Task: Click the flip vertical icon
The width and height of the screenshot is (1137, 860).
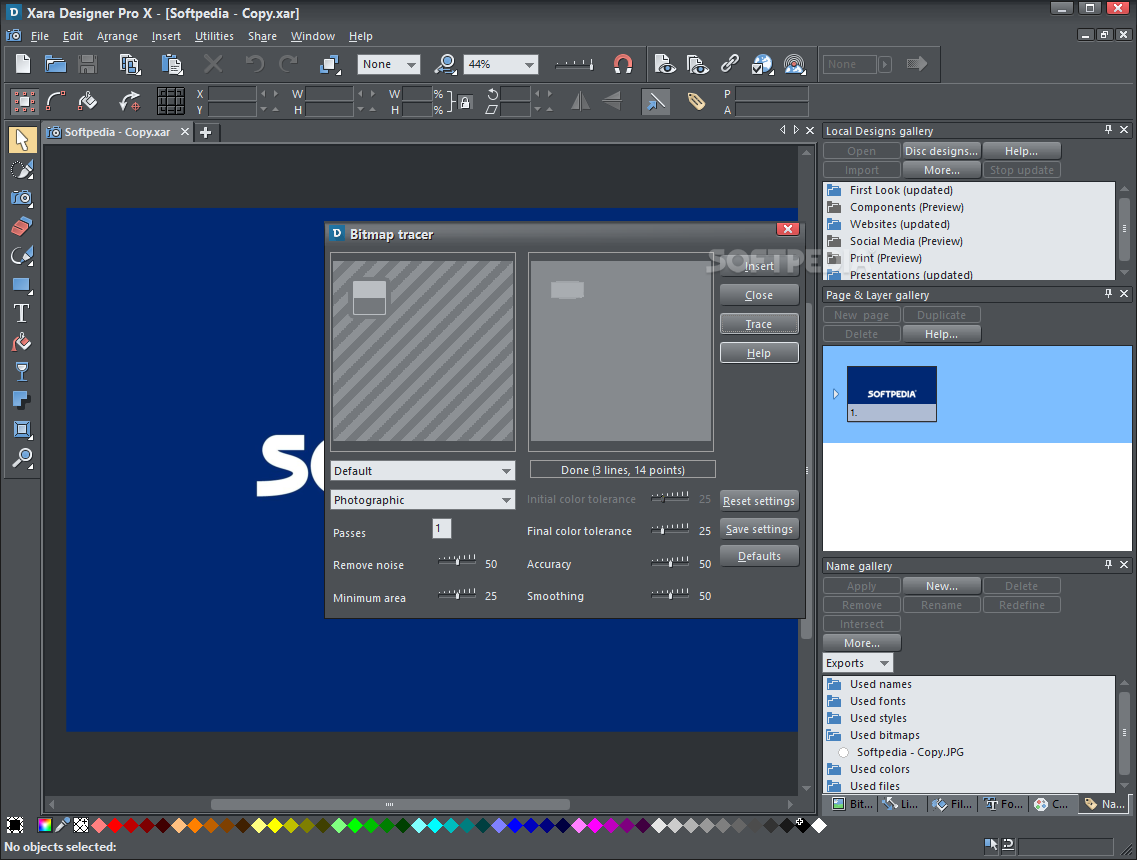Action: (612, 101)
